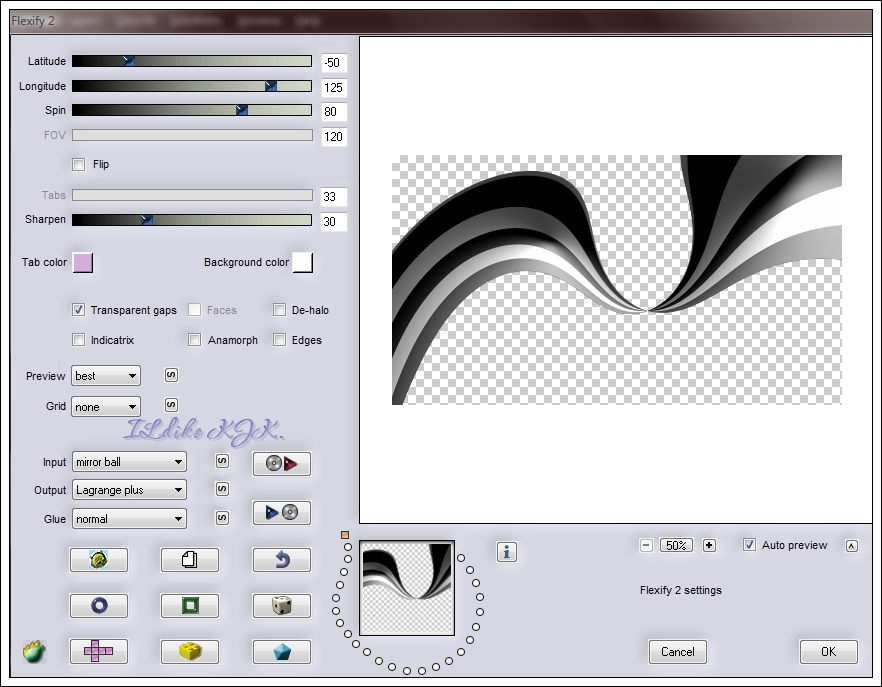
Task: Enable the Flip checkbox
Action: [x=79, y=164]
